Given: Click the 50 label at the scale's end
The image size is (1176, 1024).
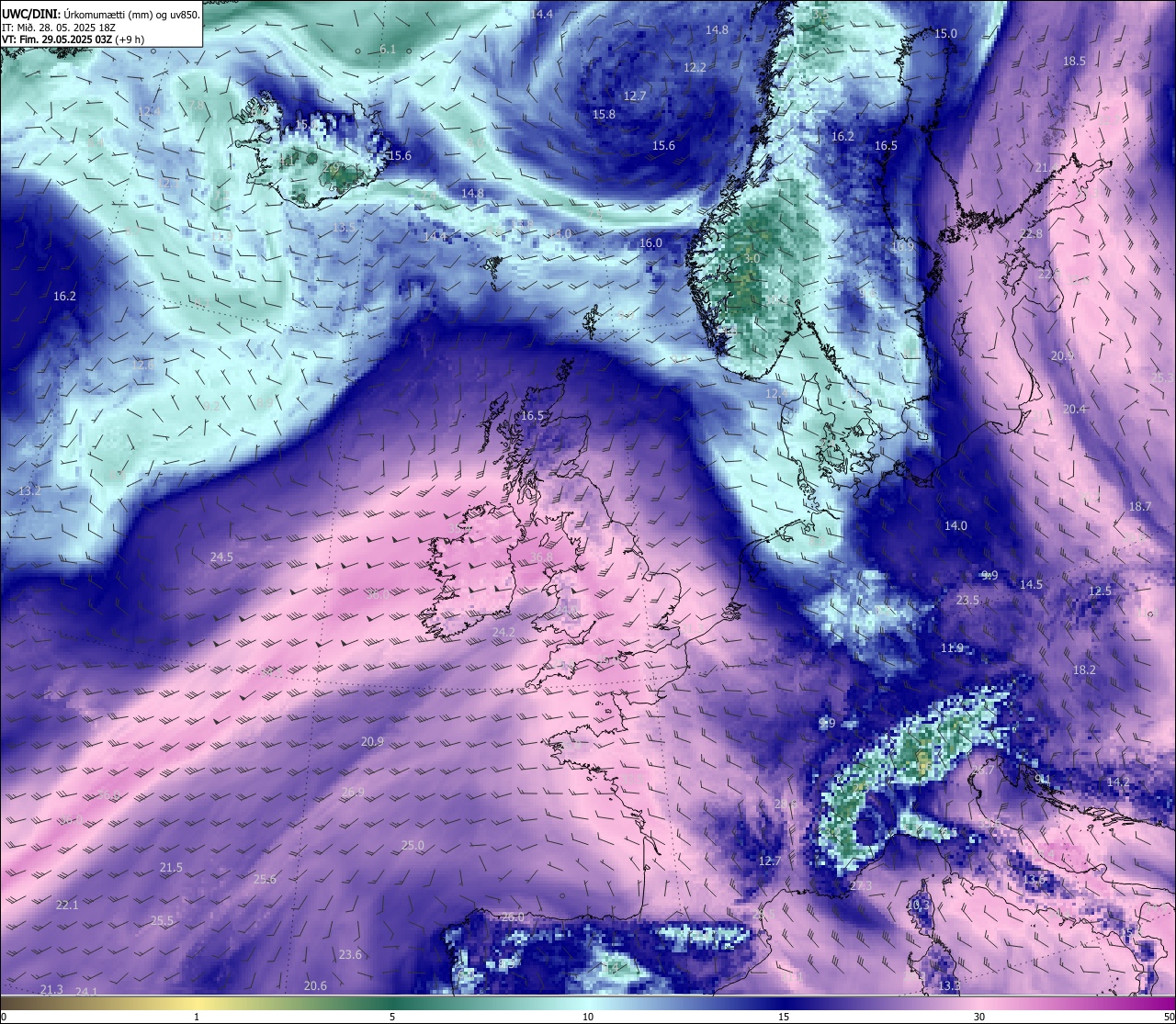Looking at the screenshot, I should tap(1169, 1017).
